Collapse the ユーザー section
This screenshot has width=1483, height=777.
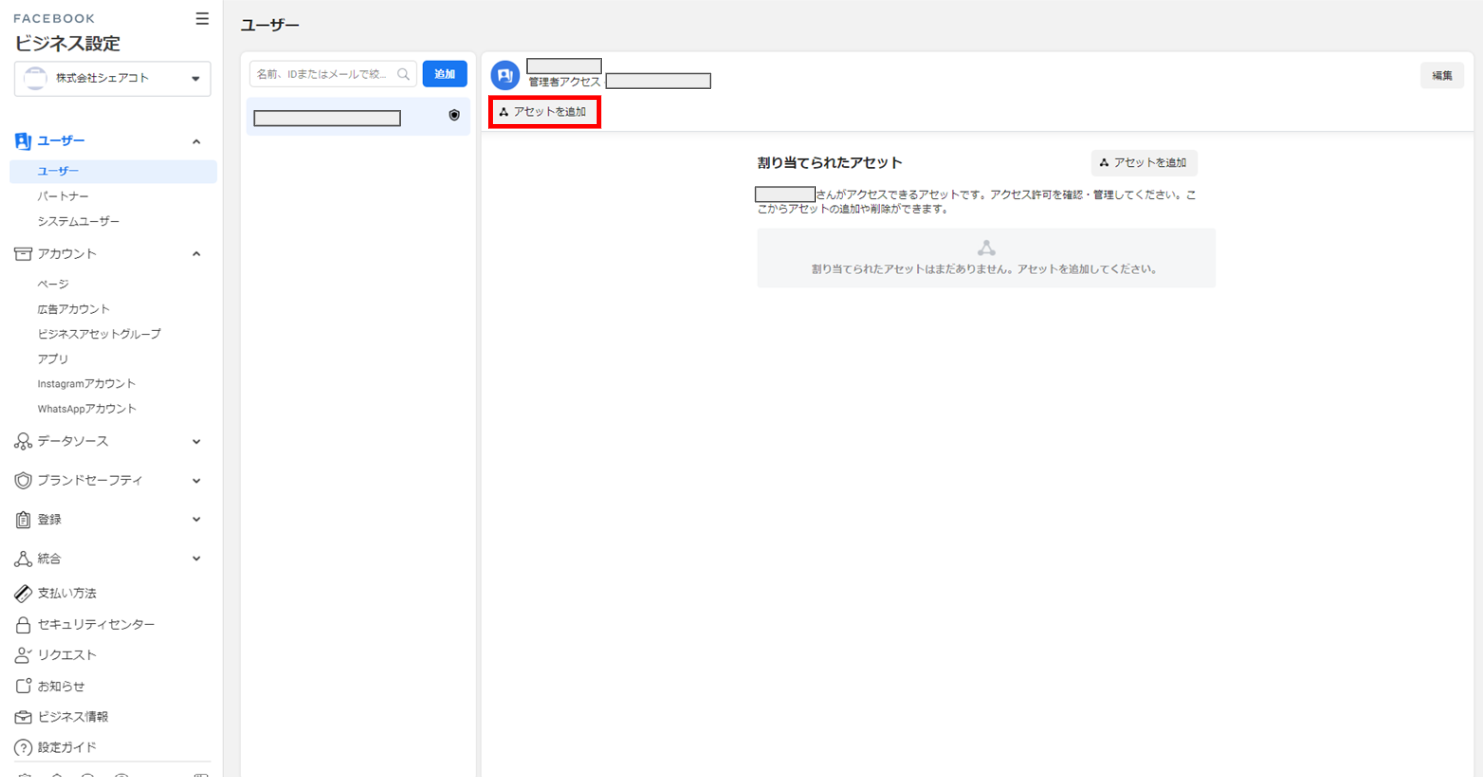[196, 142]
